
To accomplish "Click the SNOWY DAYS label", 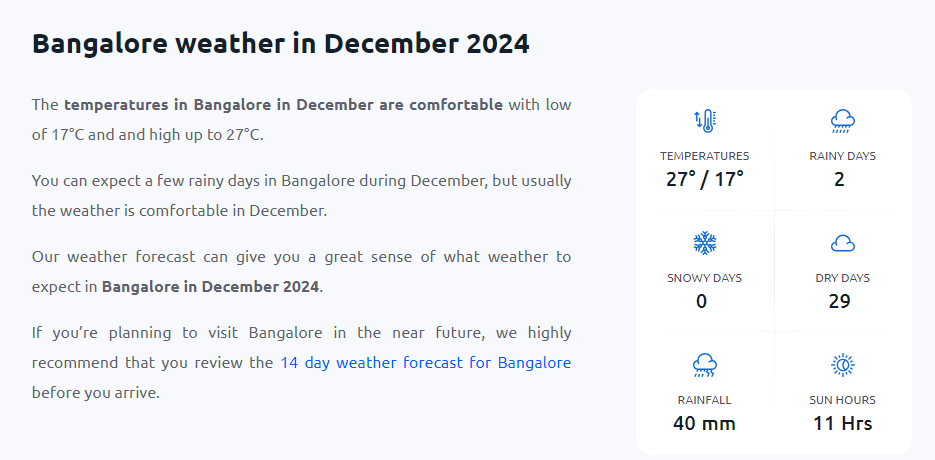I will 705,278.
